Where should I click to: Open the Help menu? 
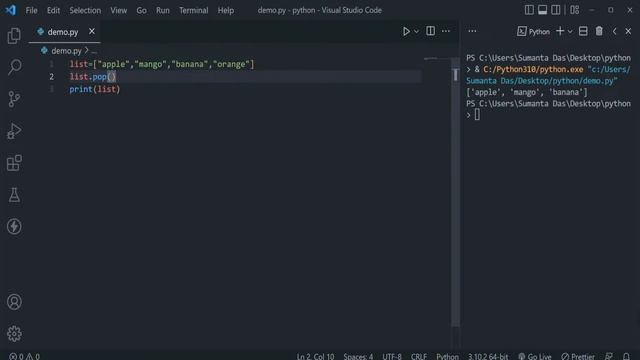226,10
